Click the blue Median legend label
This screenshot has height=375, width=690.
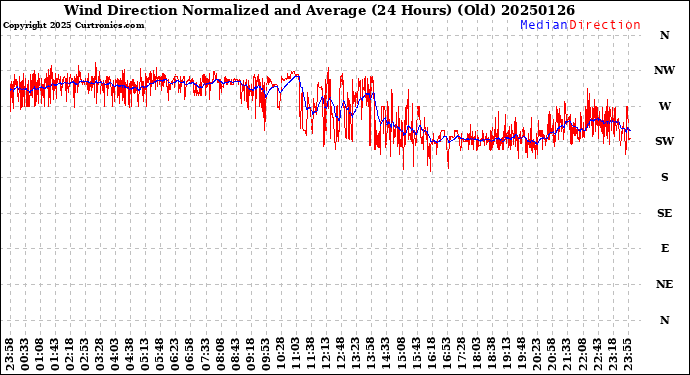coord(544,25)
